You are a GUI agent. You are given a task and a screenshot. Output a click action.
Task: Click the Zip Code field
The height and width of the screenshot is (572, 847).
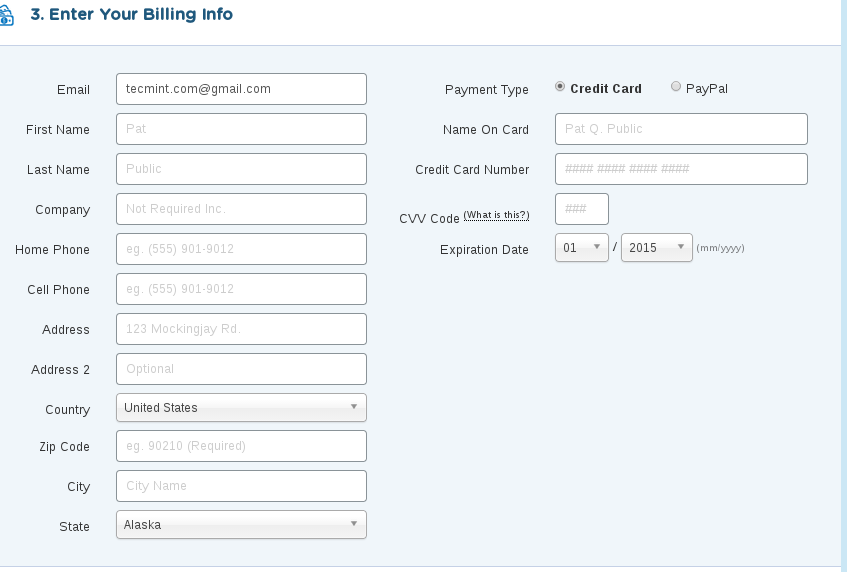tap(241, 446)
